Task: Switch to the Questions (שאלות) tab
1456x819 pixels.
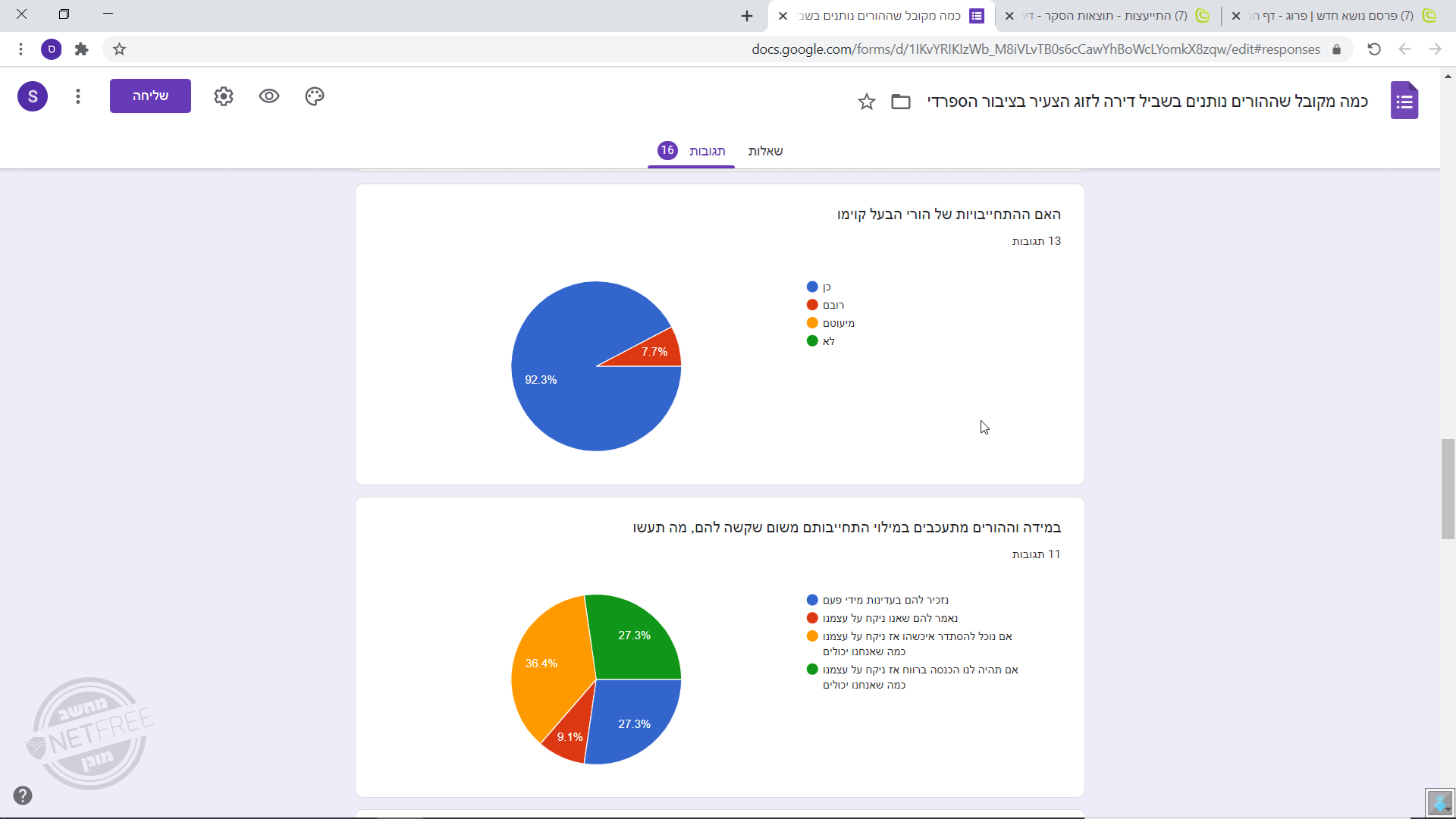Action: pyautogui.click(x=765, y=151)
